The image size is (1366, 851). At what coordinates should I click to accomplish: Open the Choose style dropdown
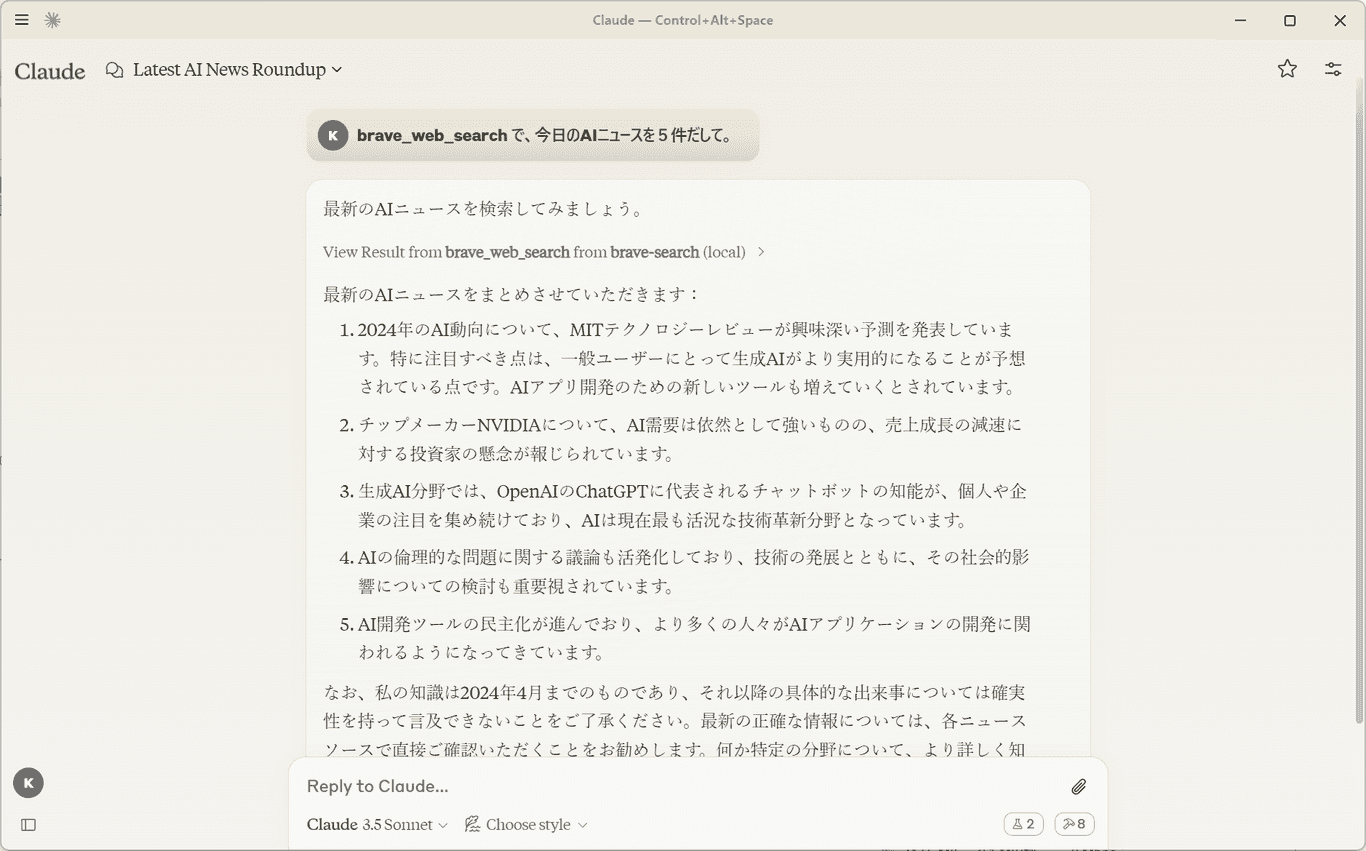(529, 824)
